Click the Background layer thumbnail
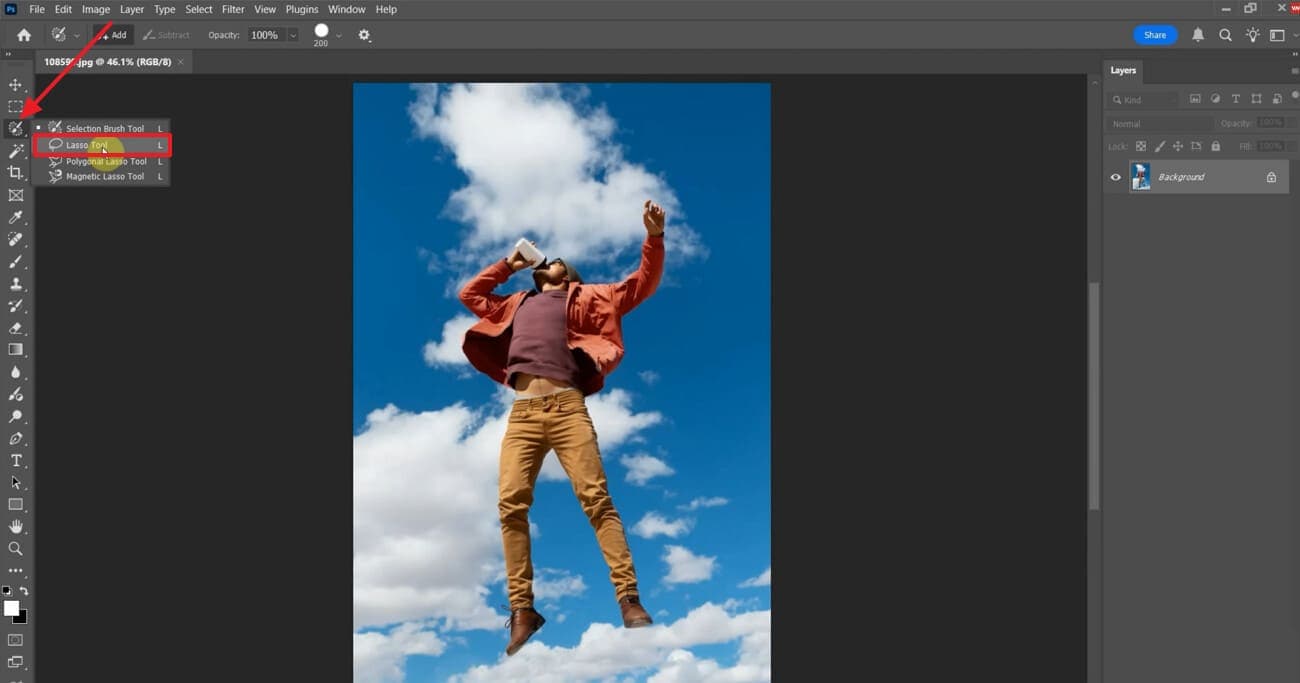1300x683 pixels. pyautogui.click(x=1141, y=176)
